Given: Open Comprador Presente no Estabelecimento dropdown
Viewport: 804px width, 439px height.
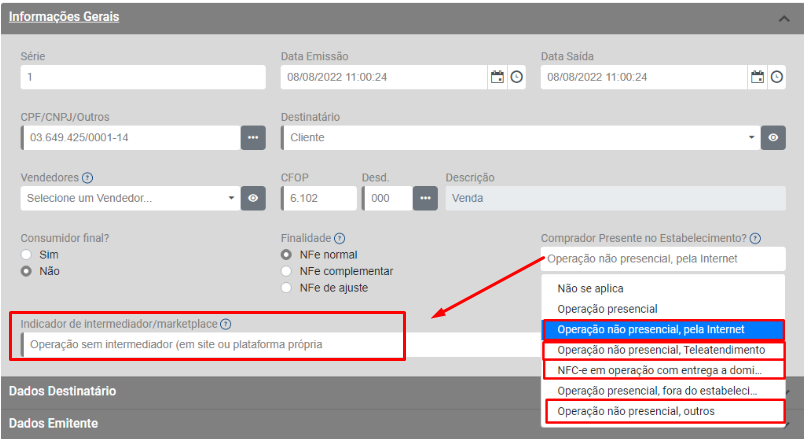Looking at the screenshot, I should pos(663,259).
